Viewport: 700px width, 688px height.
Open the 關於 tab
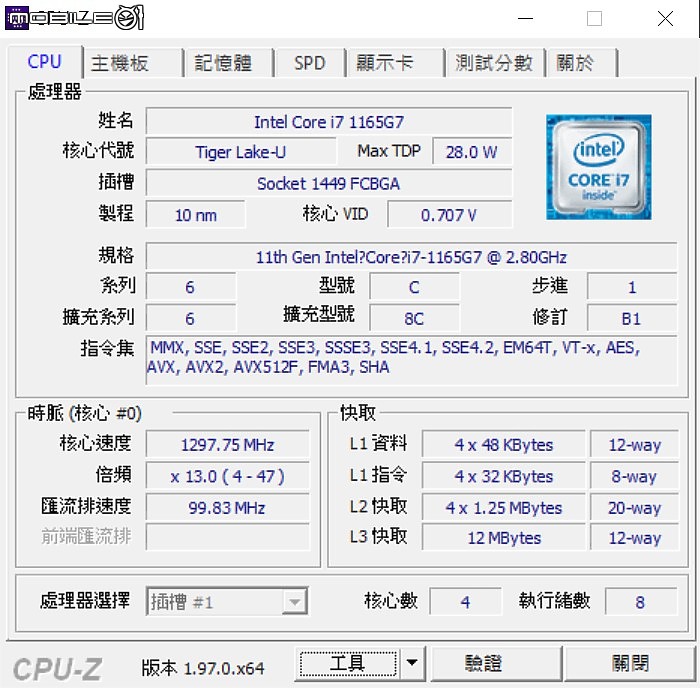coord(582,63)
